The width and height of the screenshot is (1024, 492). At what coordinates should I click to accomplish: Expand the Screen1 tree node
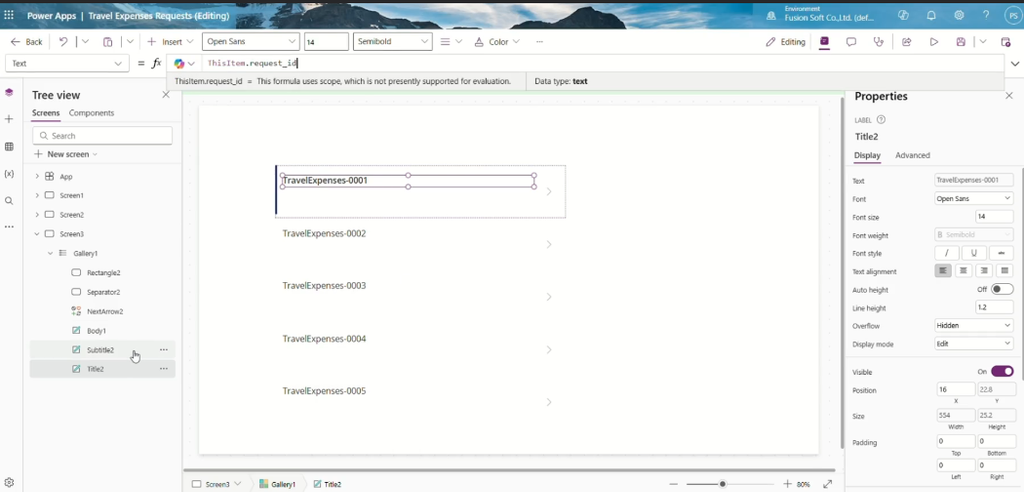click(37, 195)
